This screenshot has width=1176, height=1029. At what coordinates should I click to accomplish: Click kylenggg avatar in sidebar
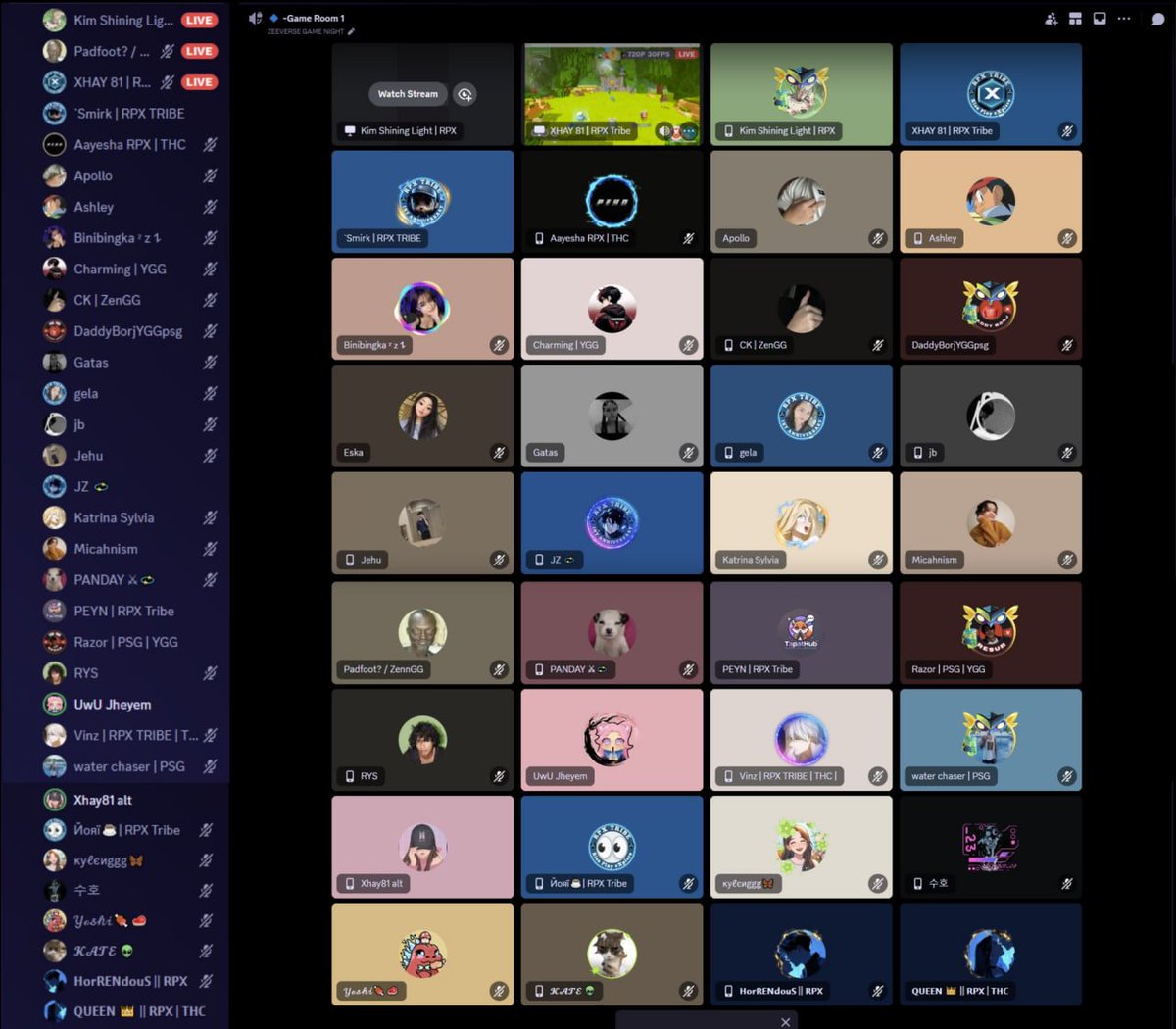coord(55,860)
